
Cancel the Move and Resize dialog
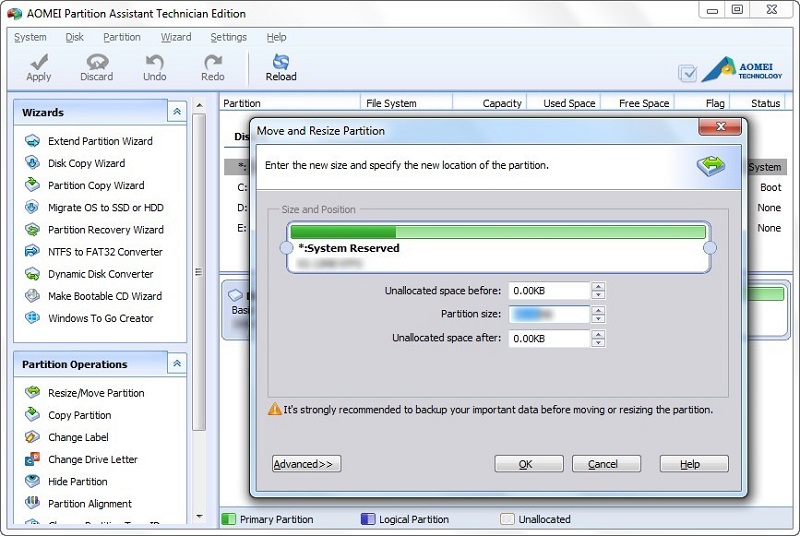click(606, 464)
